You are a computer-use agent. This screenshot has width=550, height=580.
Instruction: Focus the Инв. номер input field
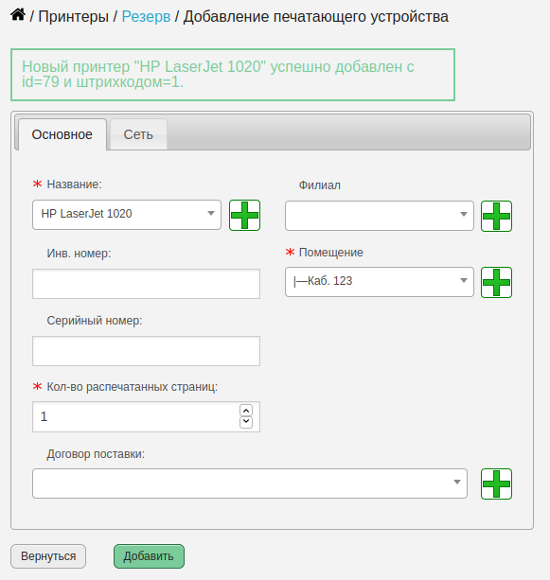[x=146, y=284]
